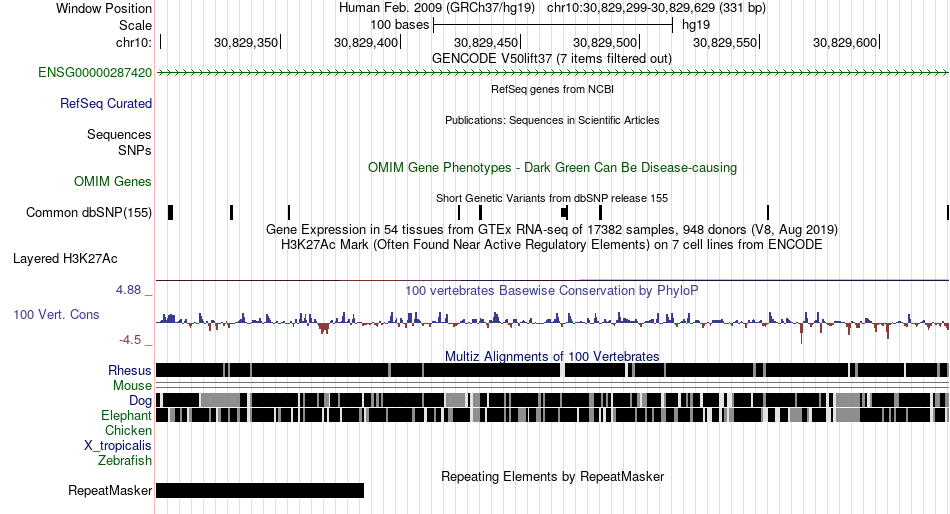Image resolution: width=950 pixels, height=514 pixels.
Task: Click the Common dbSNP(155) track label
Action: [x=89, y=213]
